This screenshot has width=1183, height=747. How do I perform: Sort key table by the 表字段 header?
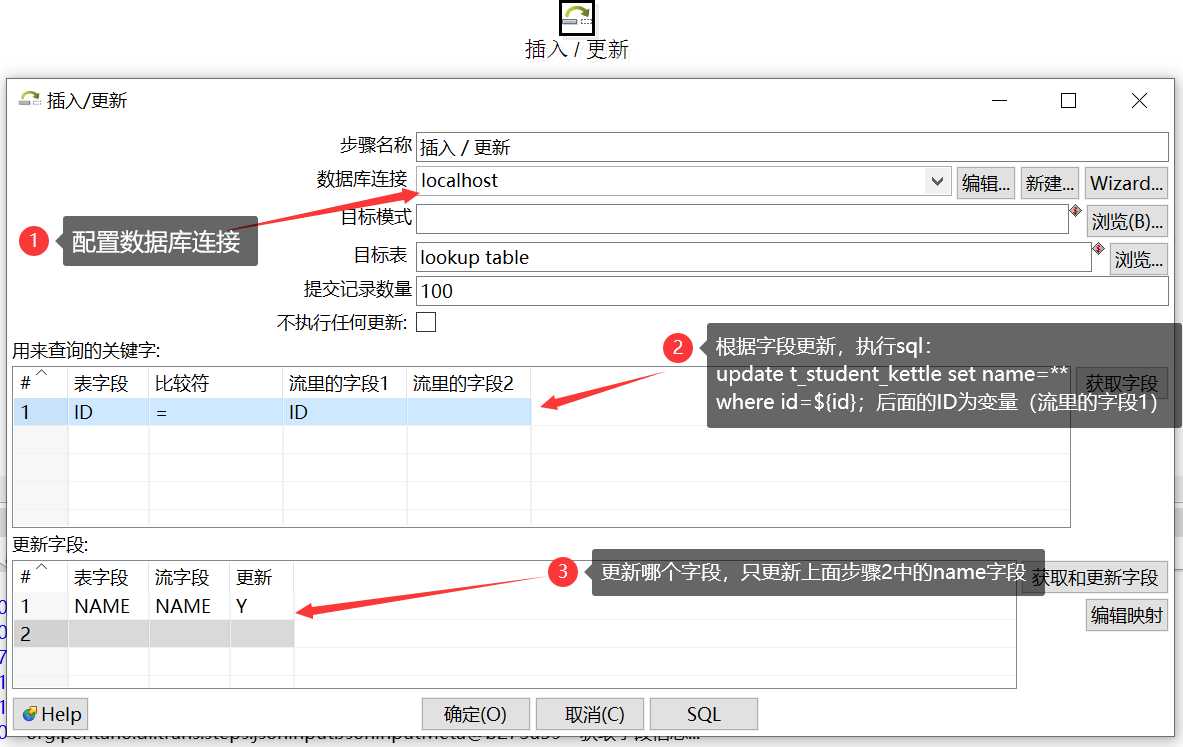point(108,383)
